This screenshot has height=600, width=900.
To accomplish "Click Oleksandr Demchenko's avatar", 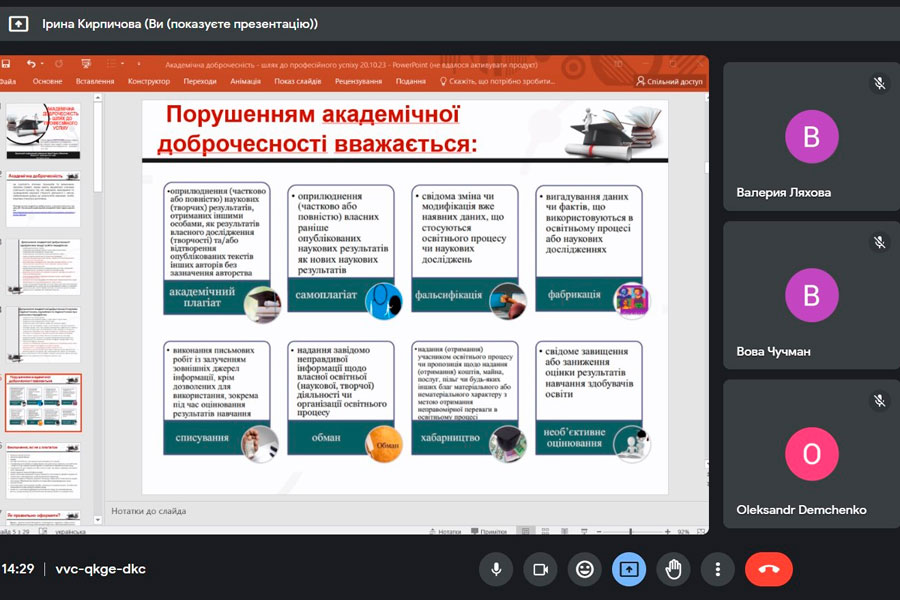I will click(x=811, y=454).
